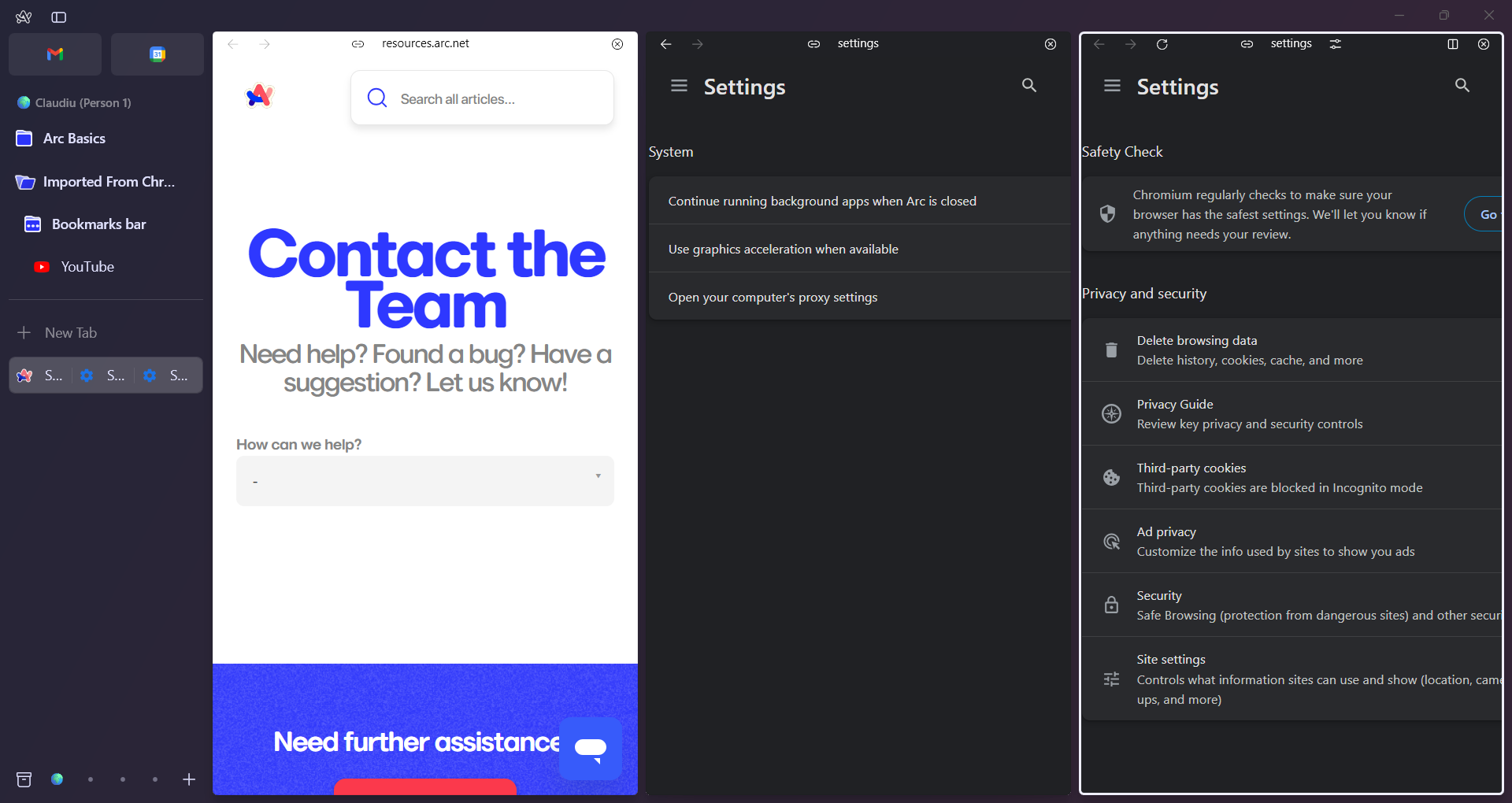Image resolution: width=1512 pixels, height=803 pixels.
Task: Open the pinned Gmail tab
Action: pyautogui.click(x=55, y=54)
